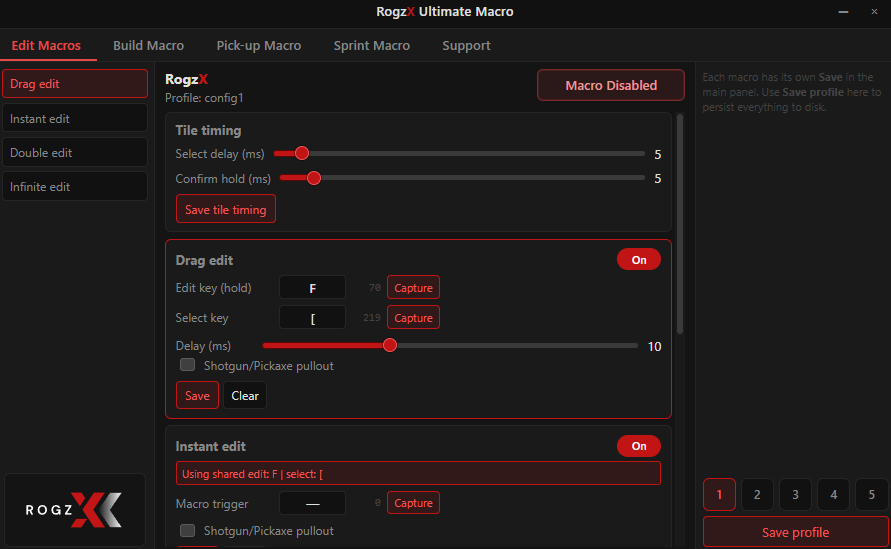891x549 pixels.
Task: Click the Tile timing heading
Action: [x=209, y=130]
